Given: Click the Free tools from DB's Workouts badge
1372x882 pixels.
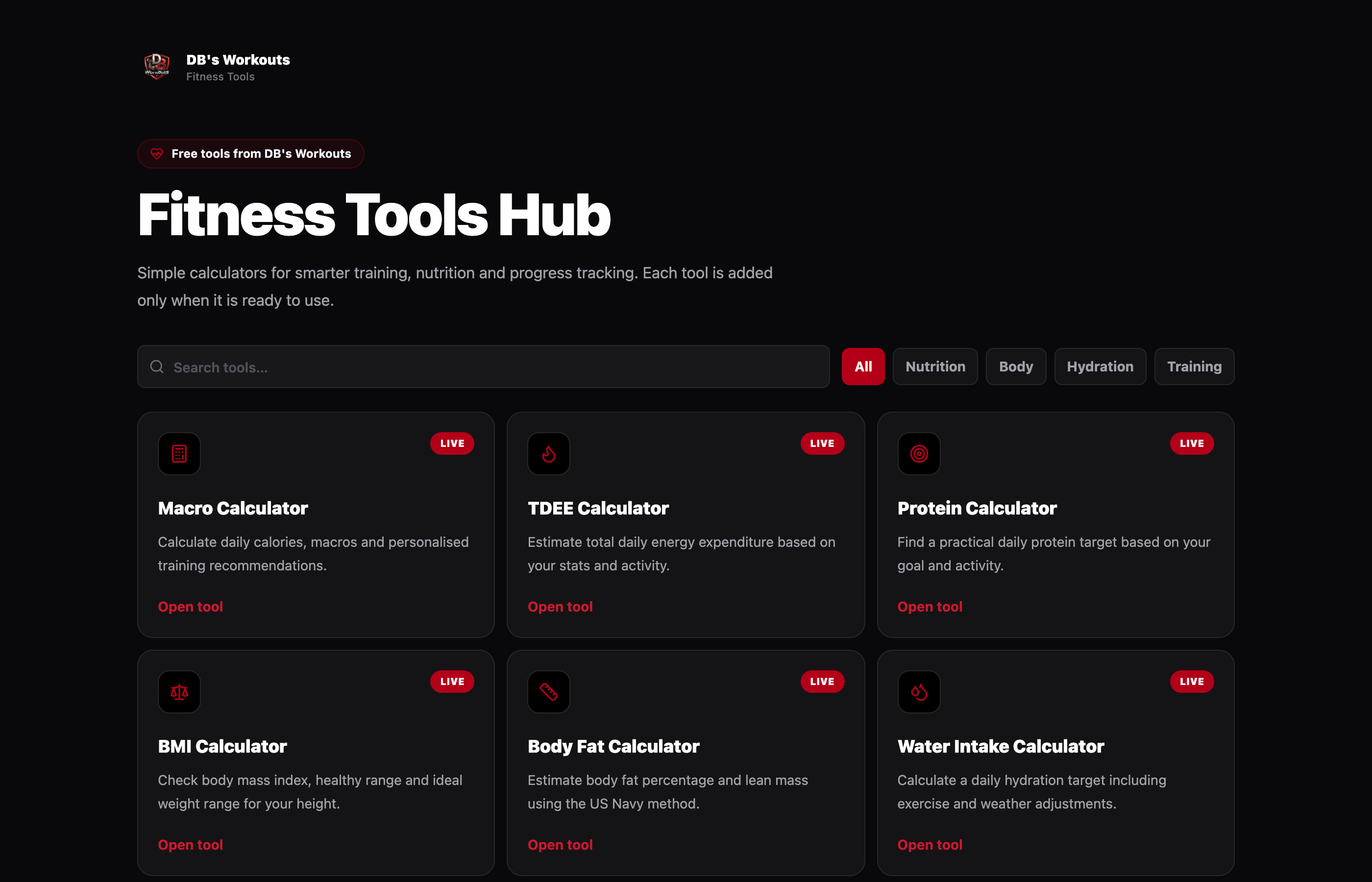Looking at the screenshot, I should click(x=251, y=153).
